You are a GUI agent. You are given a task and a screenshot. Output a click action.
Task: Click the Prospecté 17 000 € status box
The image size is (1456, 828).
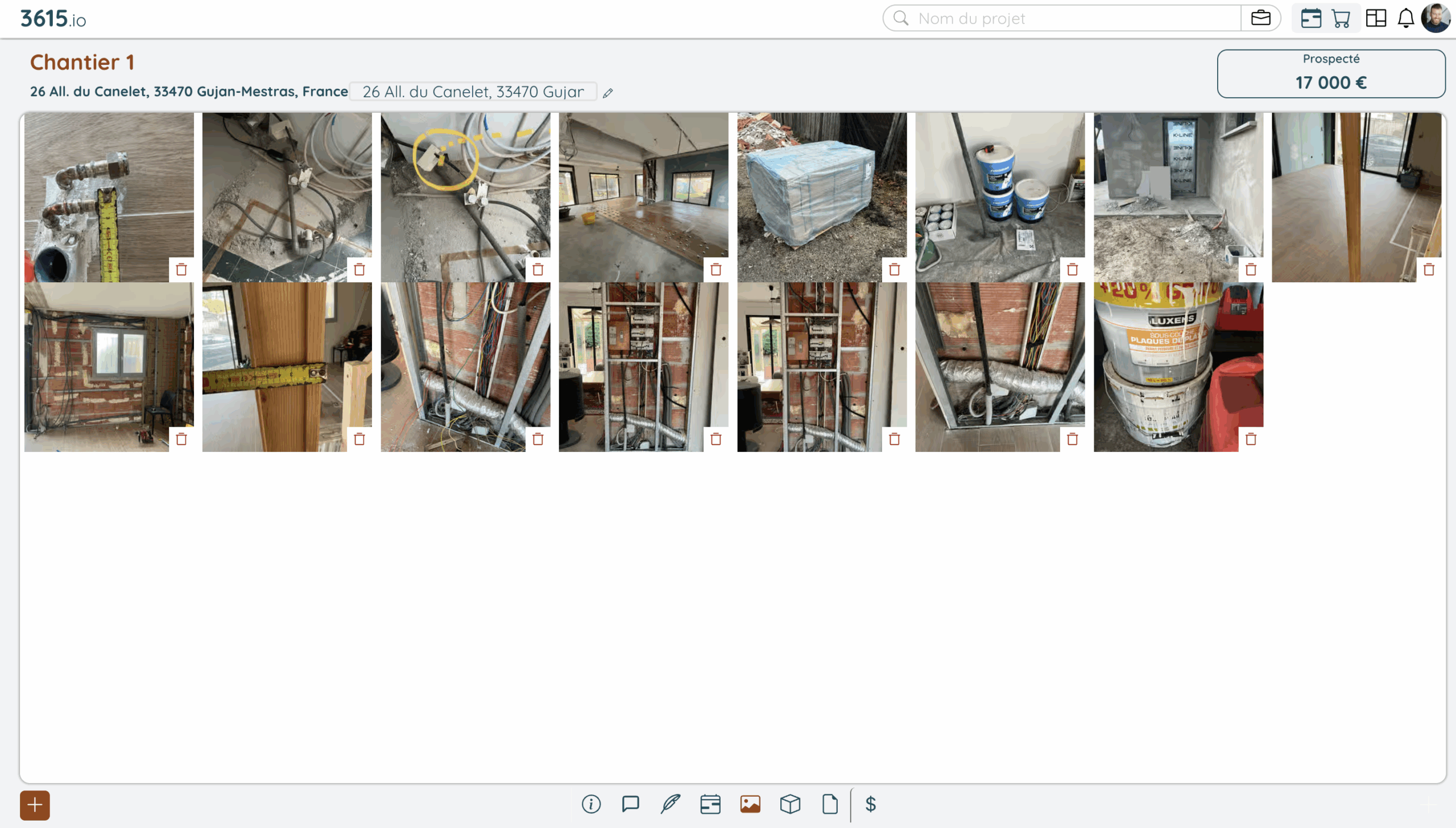1331,73
